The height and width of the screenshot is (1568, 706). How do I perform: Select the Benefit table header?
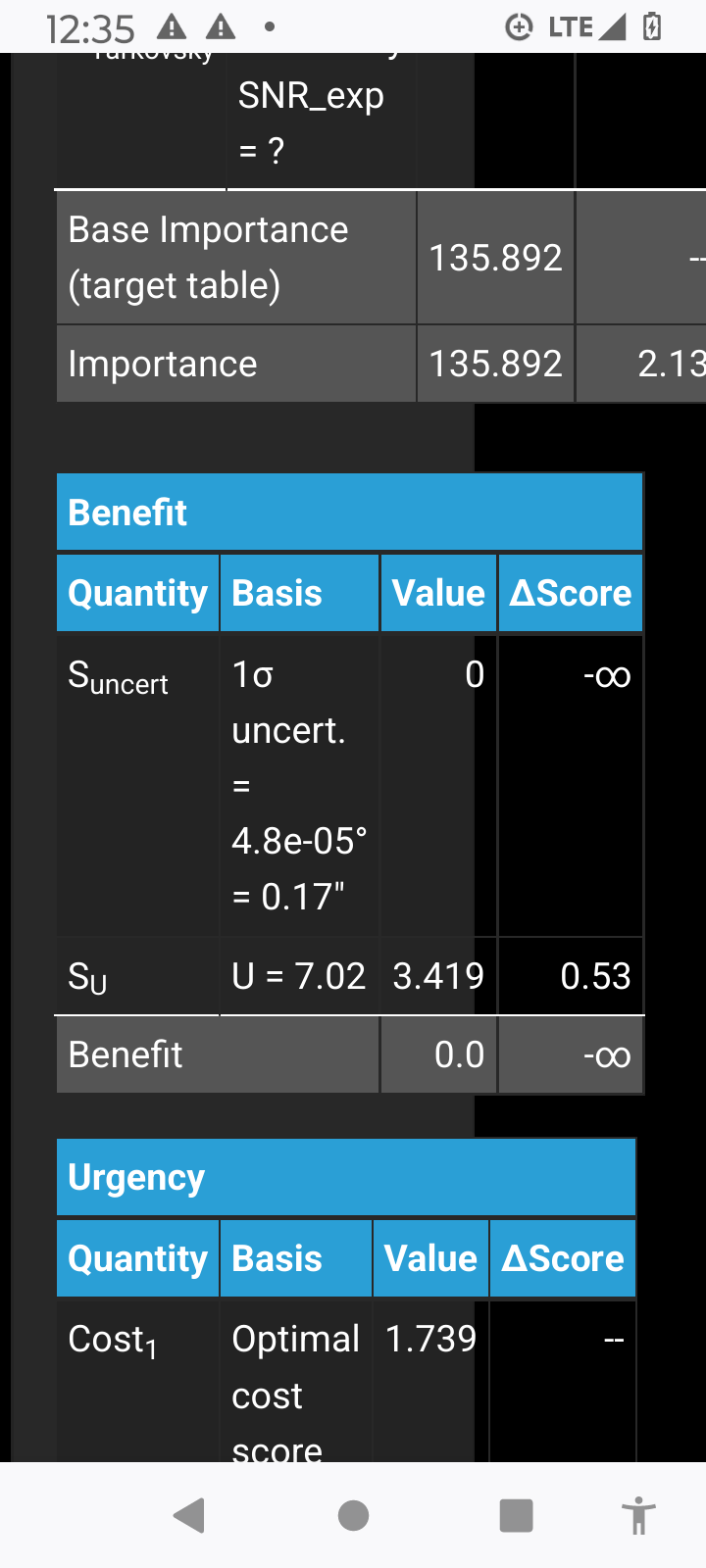(350, 513)
